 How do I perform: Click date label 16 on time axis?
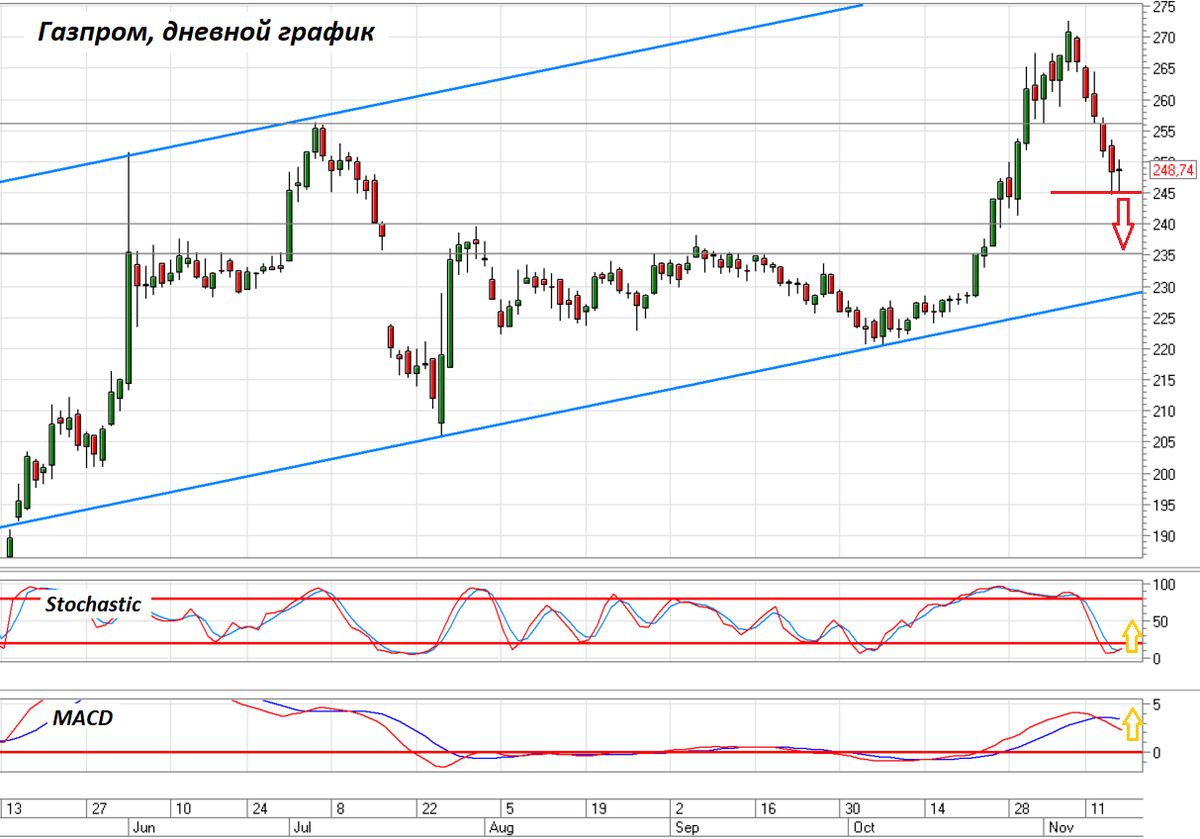(x=768, y=808)
